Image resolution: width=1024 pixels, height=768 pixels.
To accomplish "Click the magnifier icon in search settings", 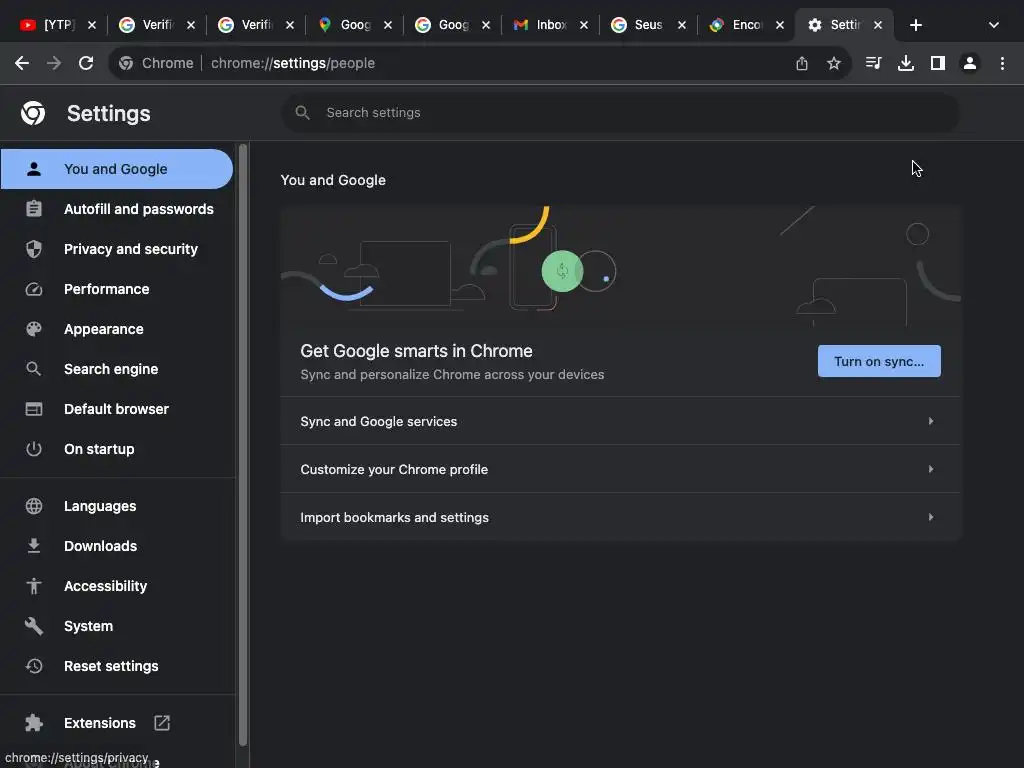I will tap(302, 112).
